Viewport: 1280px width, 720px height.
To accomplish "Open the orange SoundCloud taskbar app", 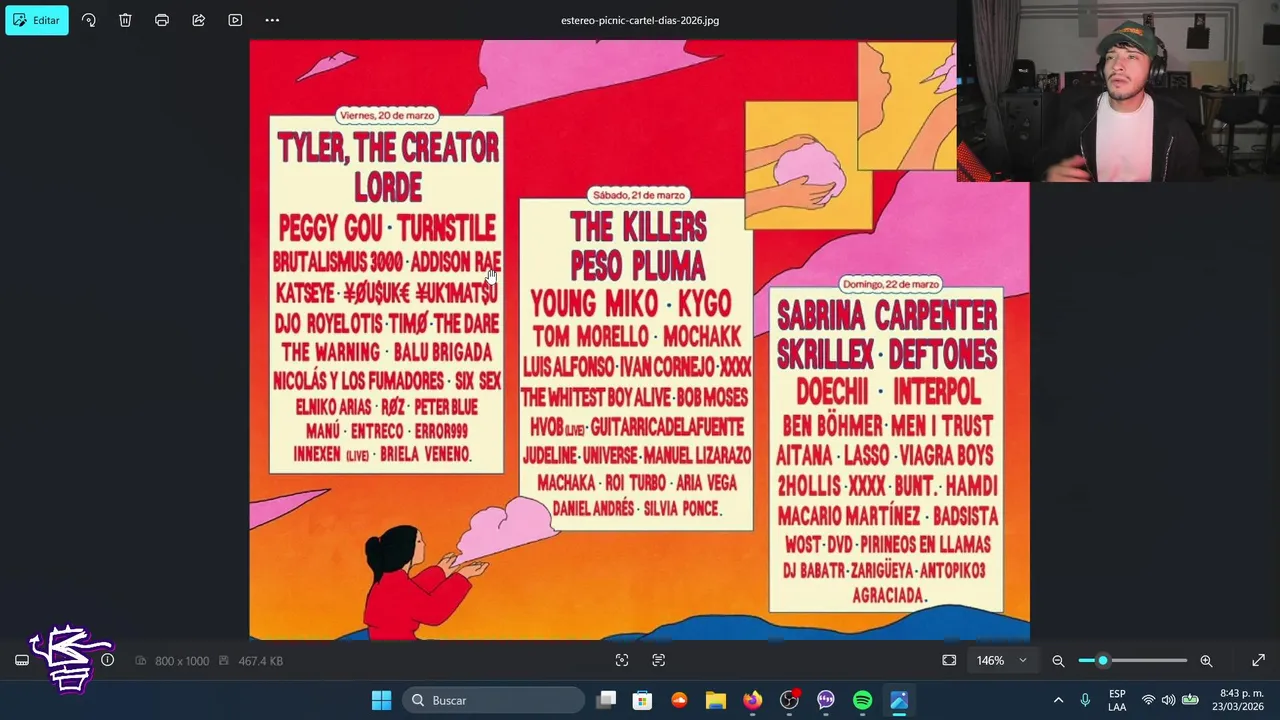I will coord(679,700).
